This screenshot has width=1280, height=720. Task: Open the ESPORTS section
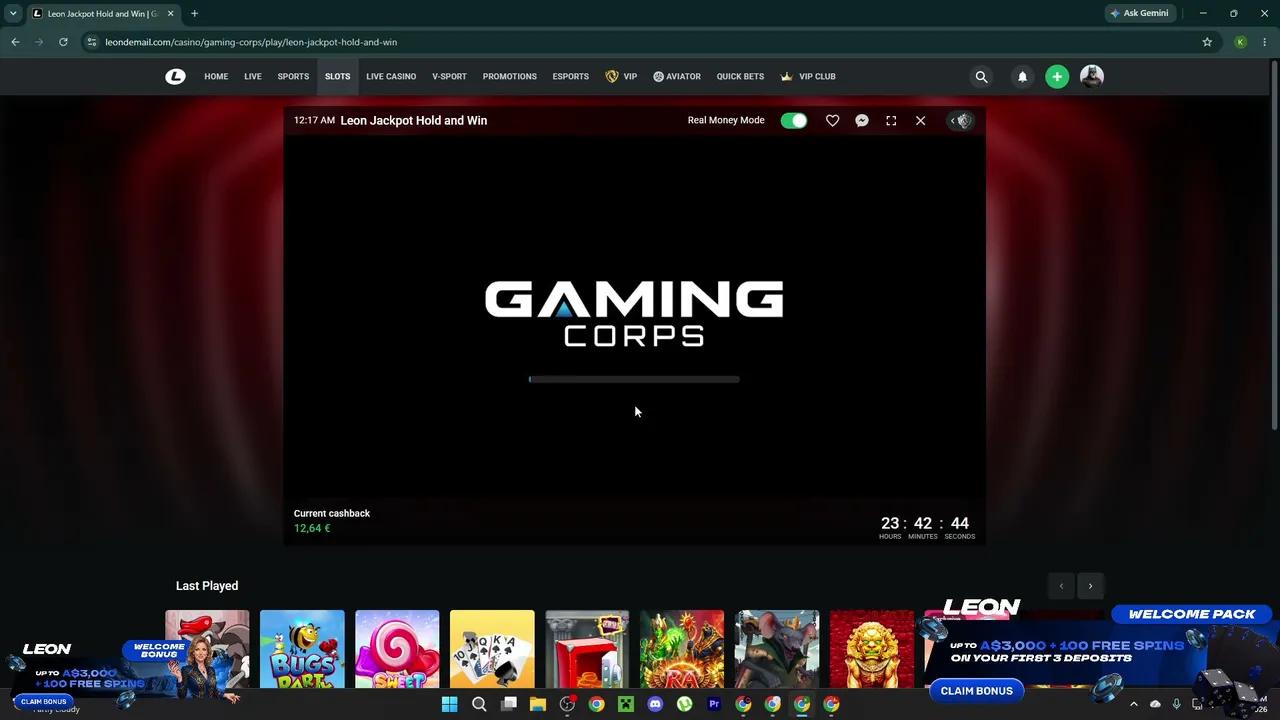tap(570, 76)
